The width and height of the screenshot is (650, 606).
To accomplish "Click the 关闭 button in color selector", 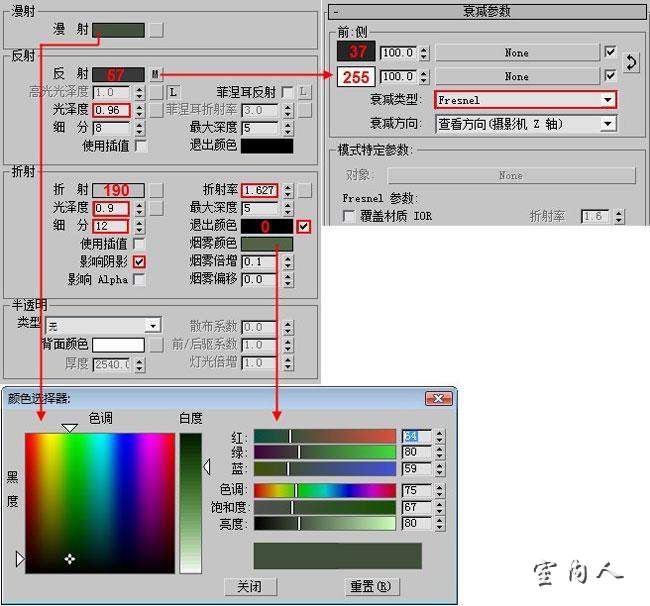I will pyautogui.click(x=251, y=587).
